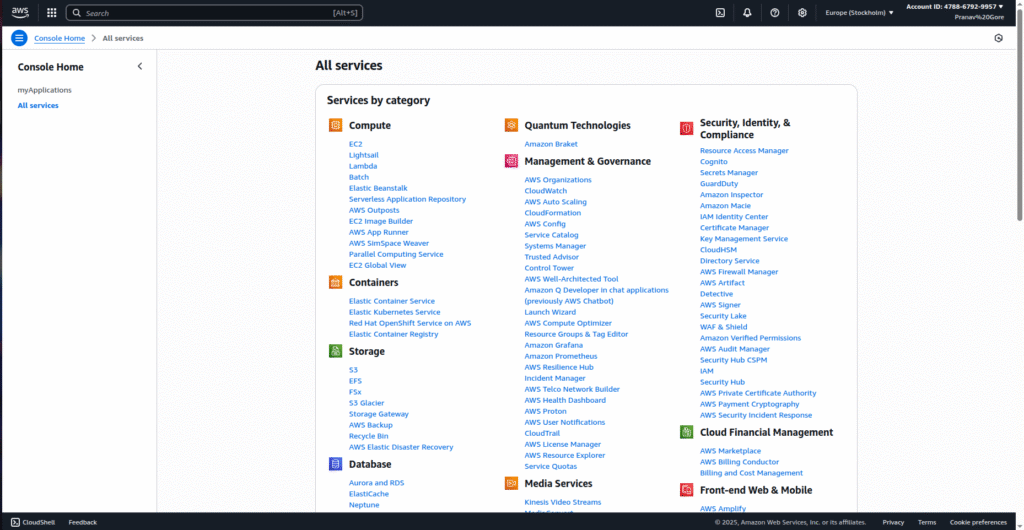Click the Security, Identity, & Compliance icon
The width and height of the screenshot is (1024, 530).
[x=686, y=129]
